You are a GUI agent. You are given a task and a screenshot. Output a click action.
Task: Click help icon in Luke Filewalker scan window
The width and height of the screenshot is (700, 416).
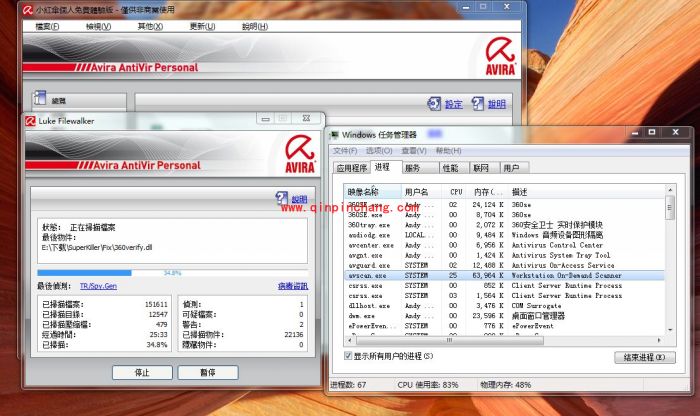(x=282, y=198)
